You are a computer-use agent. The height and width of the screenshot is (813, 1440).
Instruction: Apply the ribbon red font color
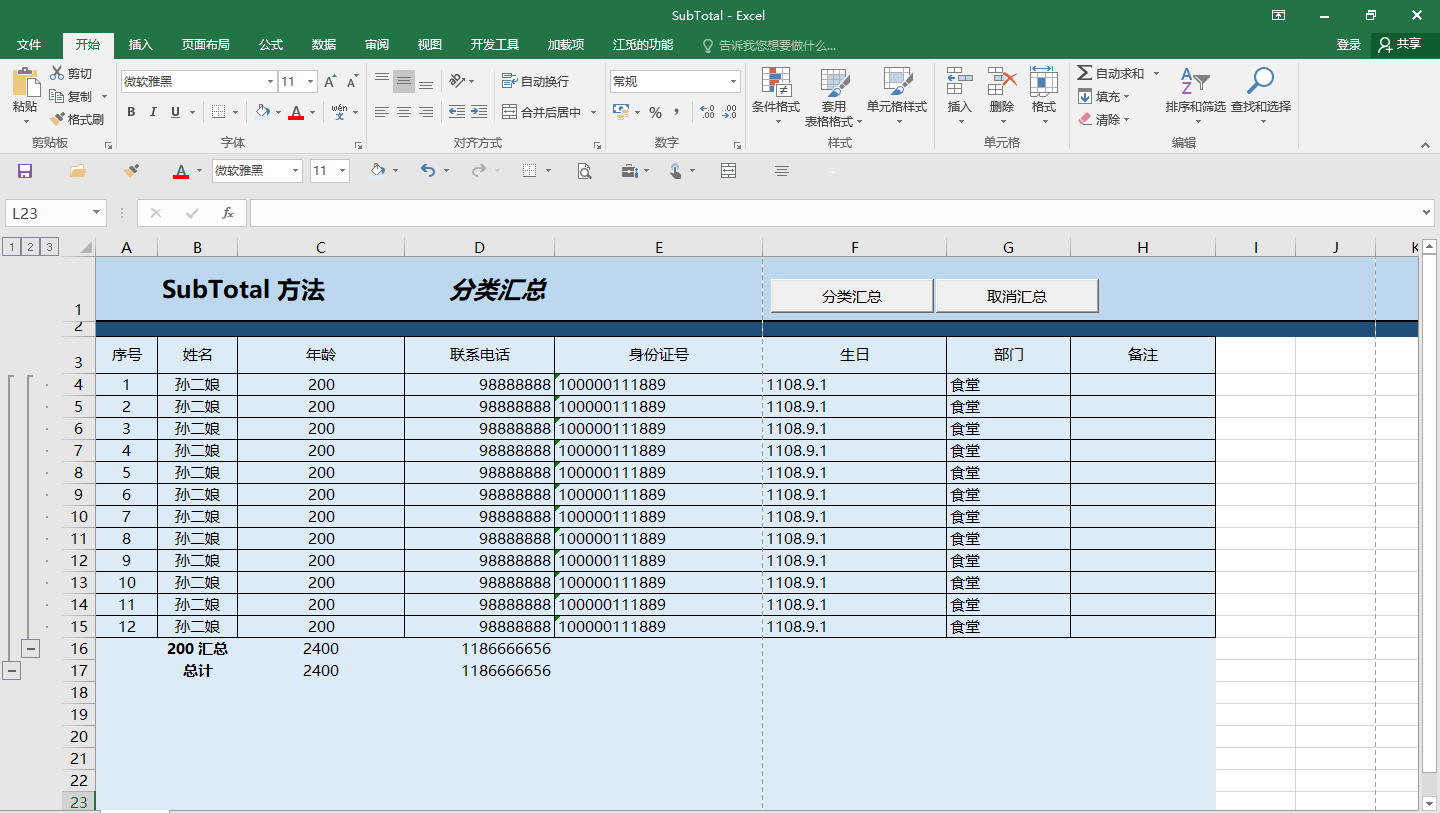(295, 112)
